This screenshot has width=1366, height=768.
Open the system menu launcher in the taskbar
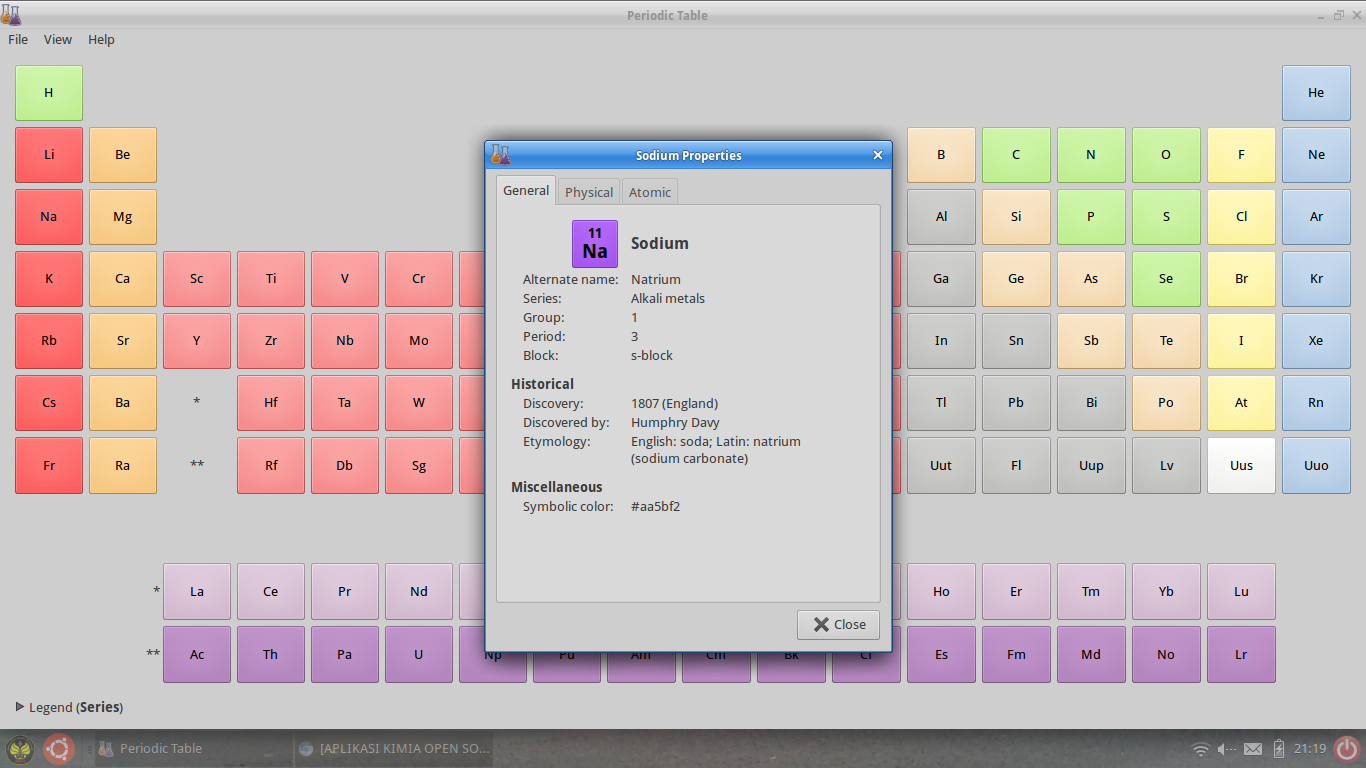[19, 748]
